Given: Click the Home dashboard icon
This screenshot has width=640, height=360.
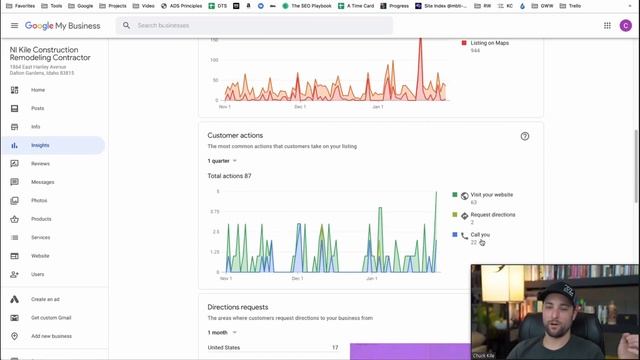Looking at the screenshot, I should pyautogui.click(x=15, y=90).
